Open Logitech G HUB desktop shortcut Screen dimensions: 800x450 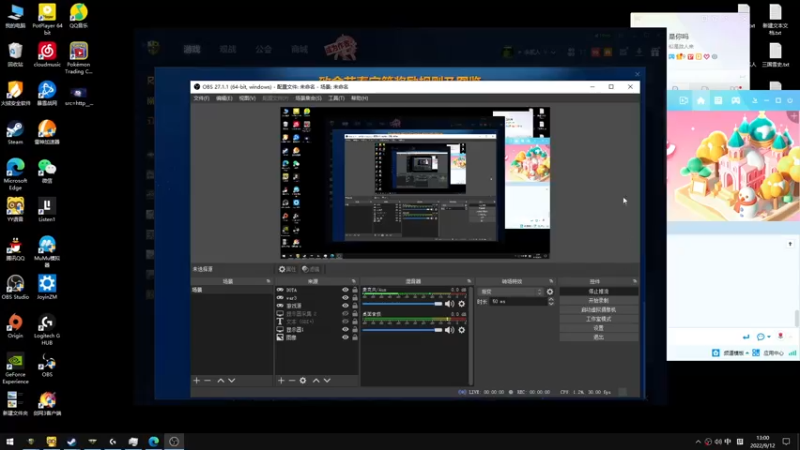[x=47, y=330]
